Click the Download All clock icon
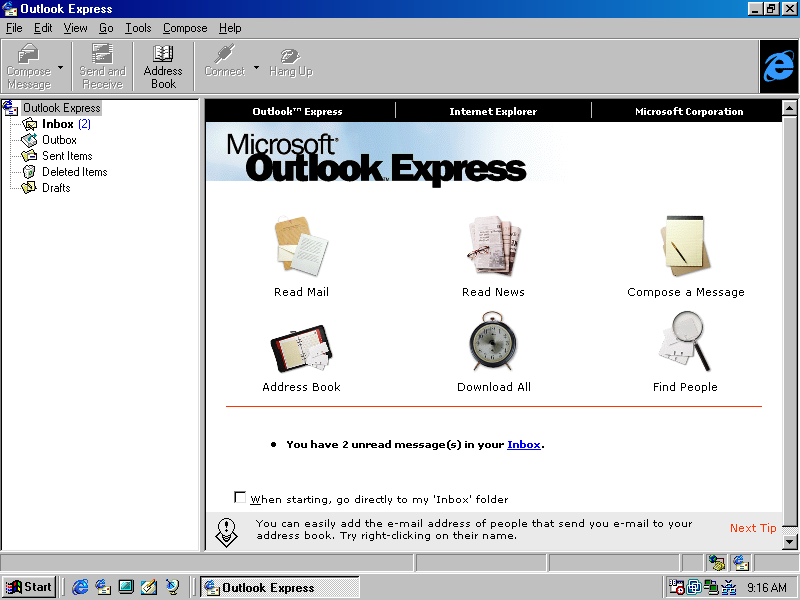800x600 pixels. tap(493, 342)
